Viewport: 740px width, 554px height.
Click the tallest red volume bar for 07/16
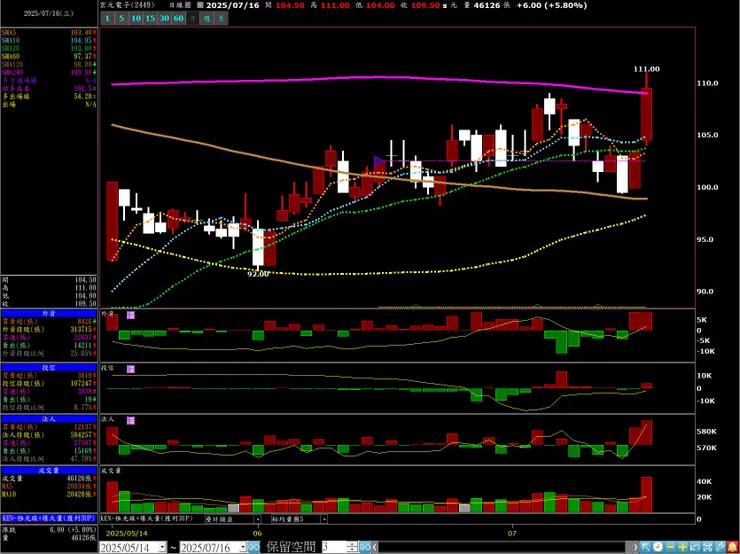point(646,495)
